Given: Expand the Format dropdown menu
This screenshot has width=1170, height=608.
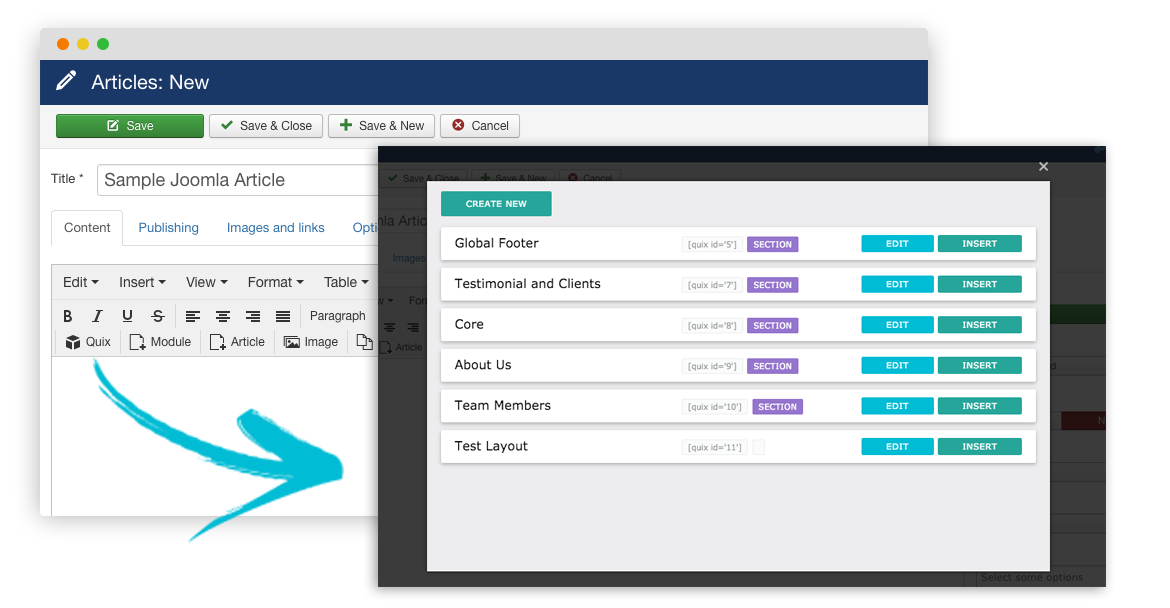Looking at the screenshot, I should [x=275, y=282].
